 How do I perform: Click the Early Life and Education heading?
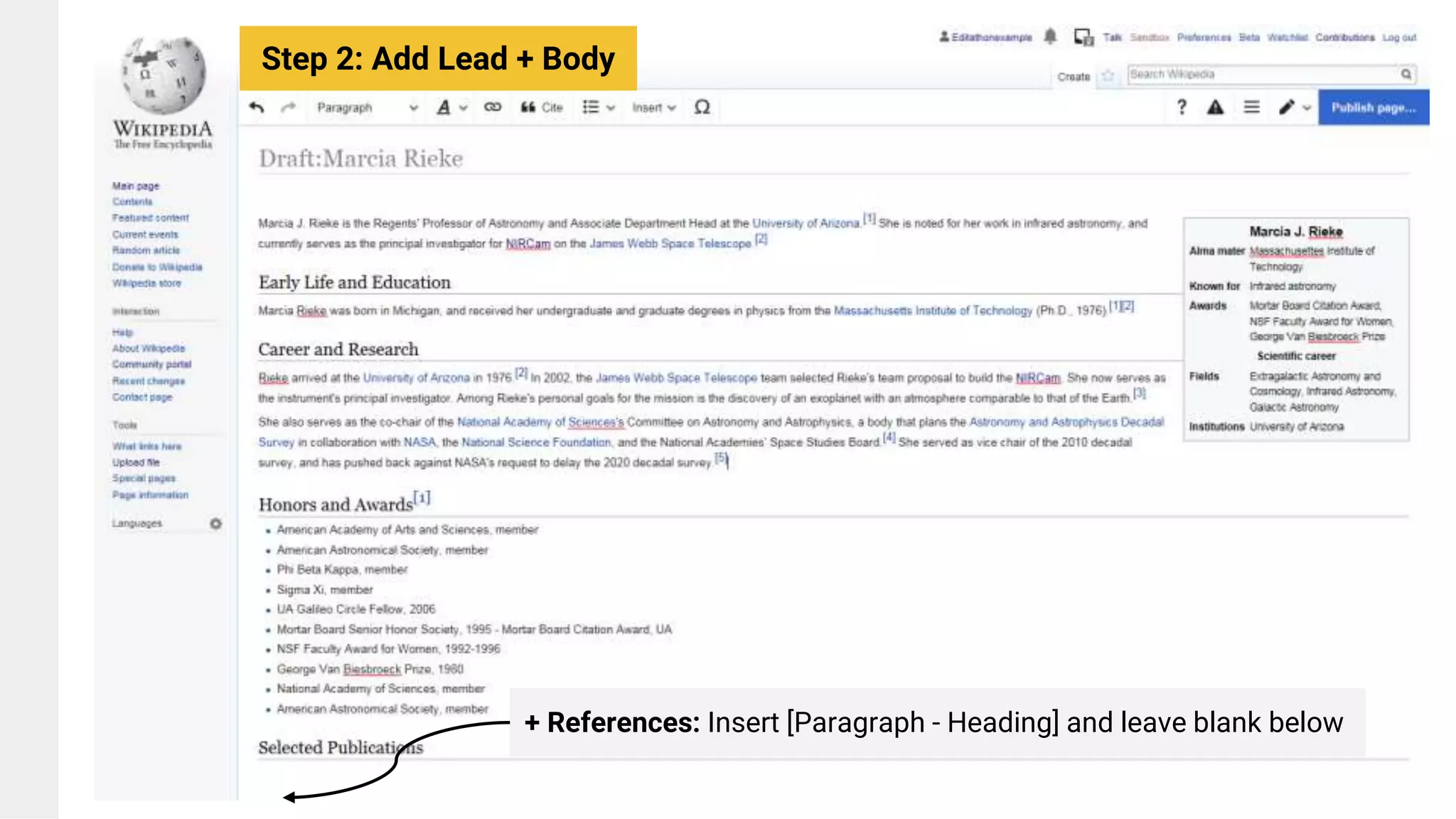pyautogui.click(x=355, y=282)
